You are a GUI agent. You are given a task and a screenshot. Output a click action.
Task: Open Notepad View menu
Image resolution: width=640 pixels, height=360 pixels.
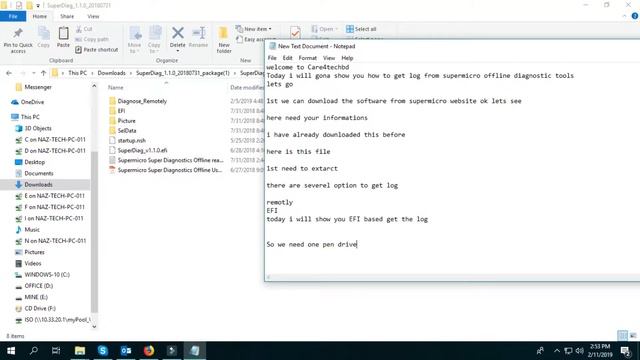click(x=329, y=58)
